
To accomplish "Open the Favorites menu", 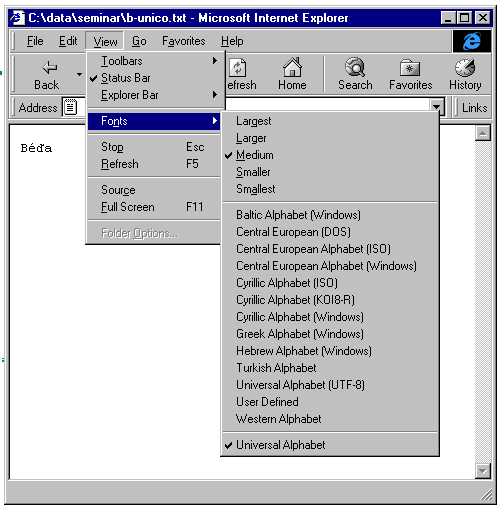I will pos(184,41).
